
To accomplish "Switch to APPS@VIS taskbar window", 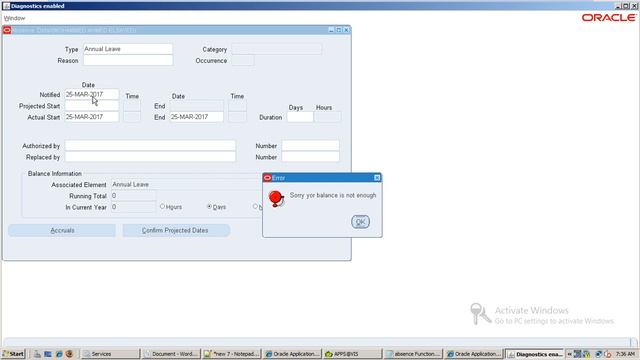I will [352, 354].
